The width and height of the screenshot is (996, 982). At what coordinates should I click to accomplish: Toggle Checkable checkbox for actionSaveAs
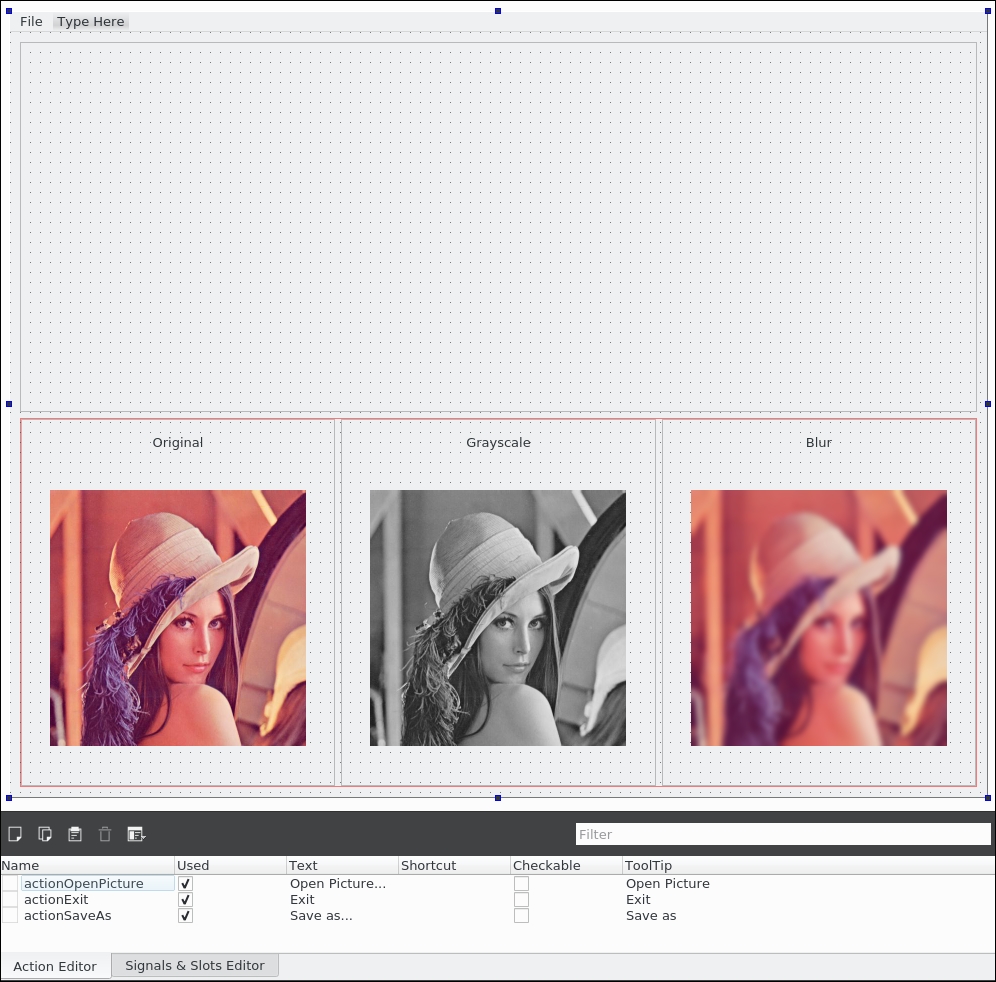[522, 915]
